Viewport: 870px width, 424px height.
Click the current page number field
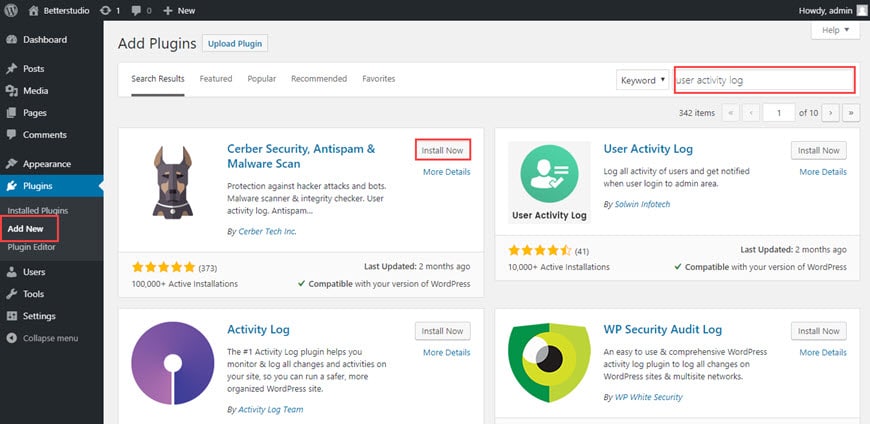[778, 113]
